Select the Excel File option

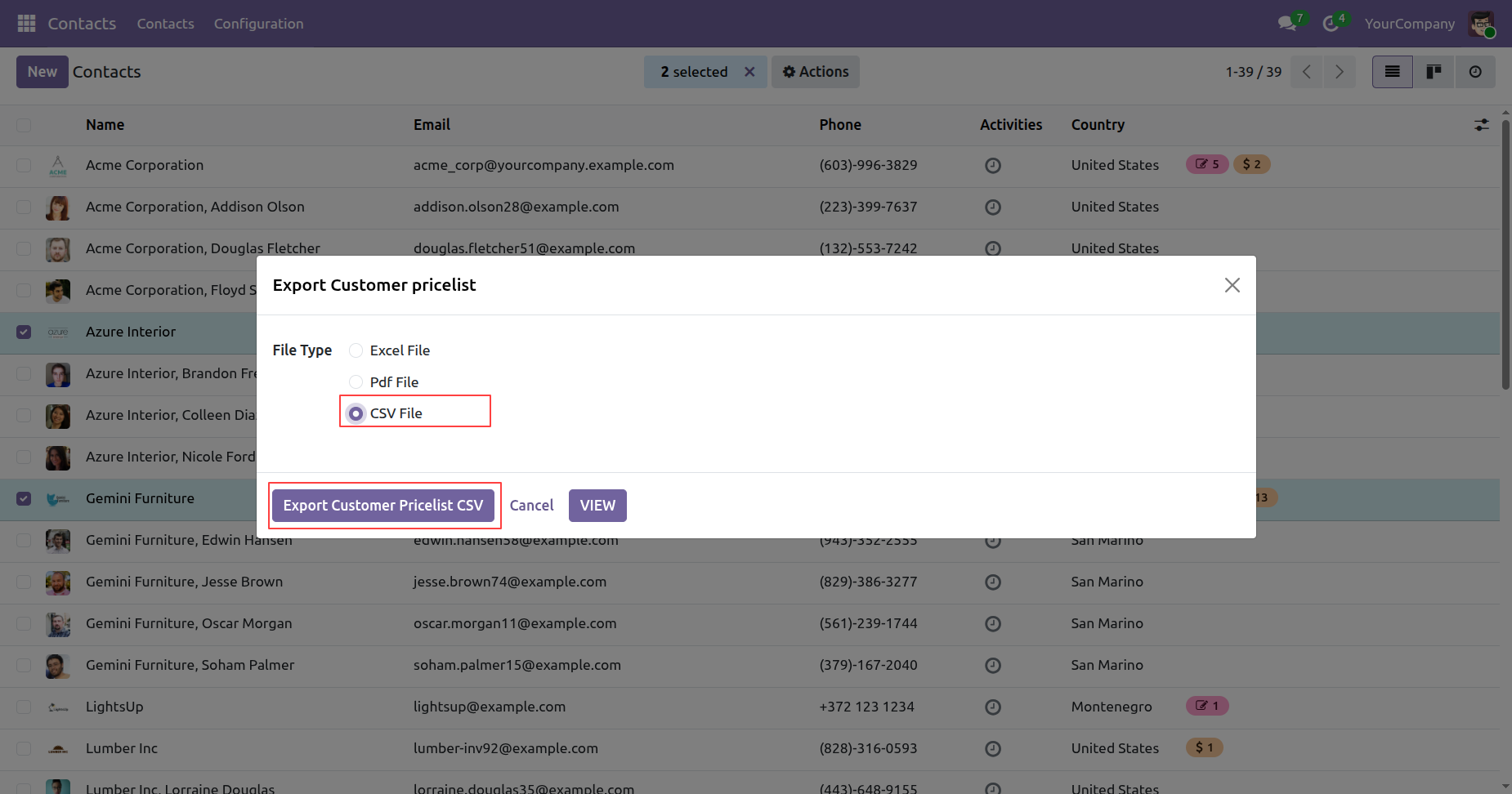coord(356,350)
